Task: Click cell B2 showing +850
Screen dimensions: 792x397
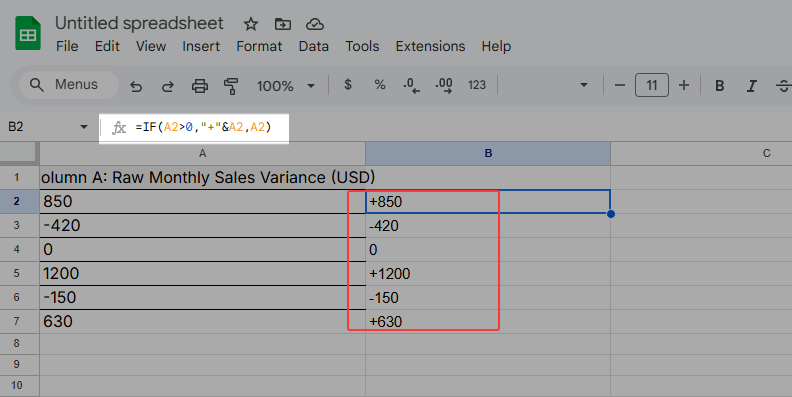Action: point(488,202)
